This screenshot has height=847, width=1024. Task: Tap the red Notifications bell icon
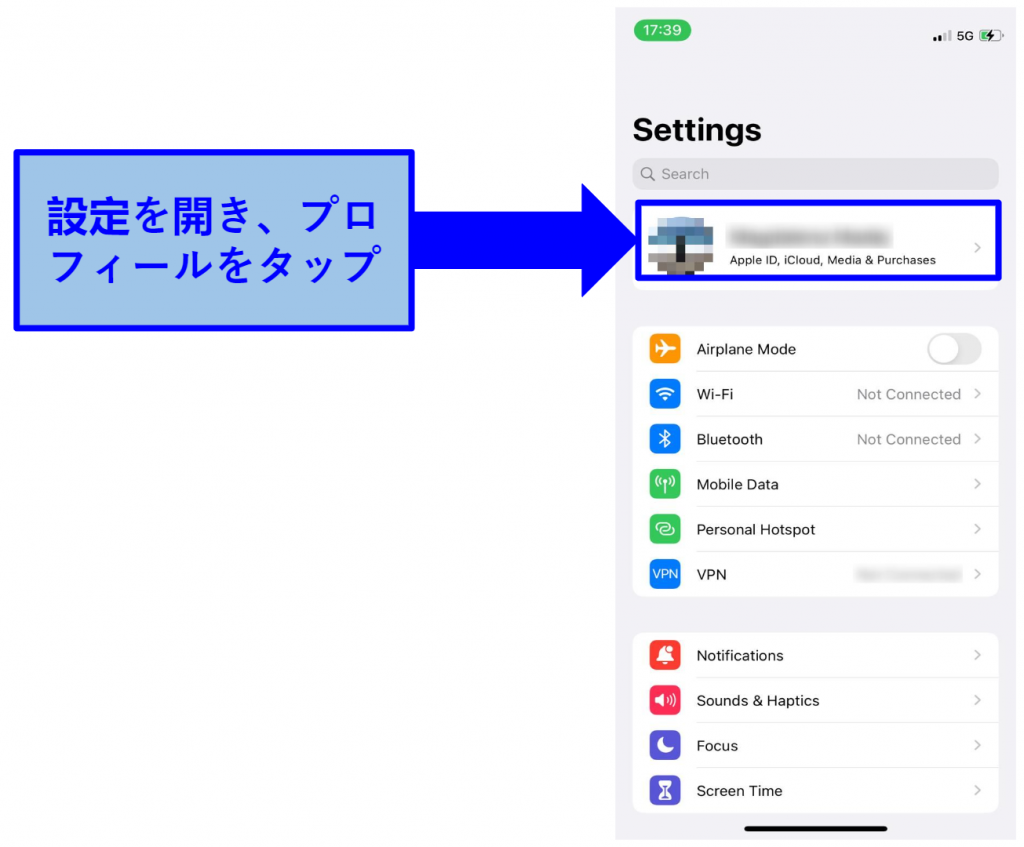(664, 655)
